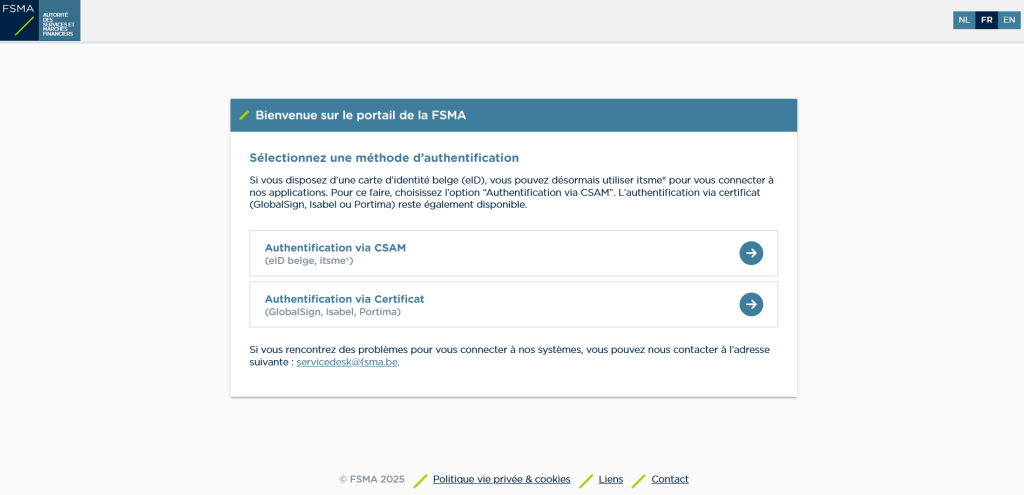
Task: Select the FR language option
Action: (x=987, y=20)
